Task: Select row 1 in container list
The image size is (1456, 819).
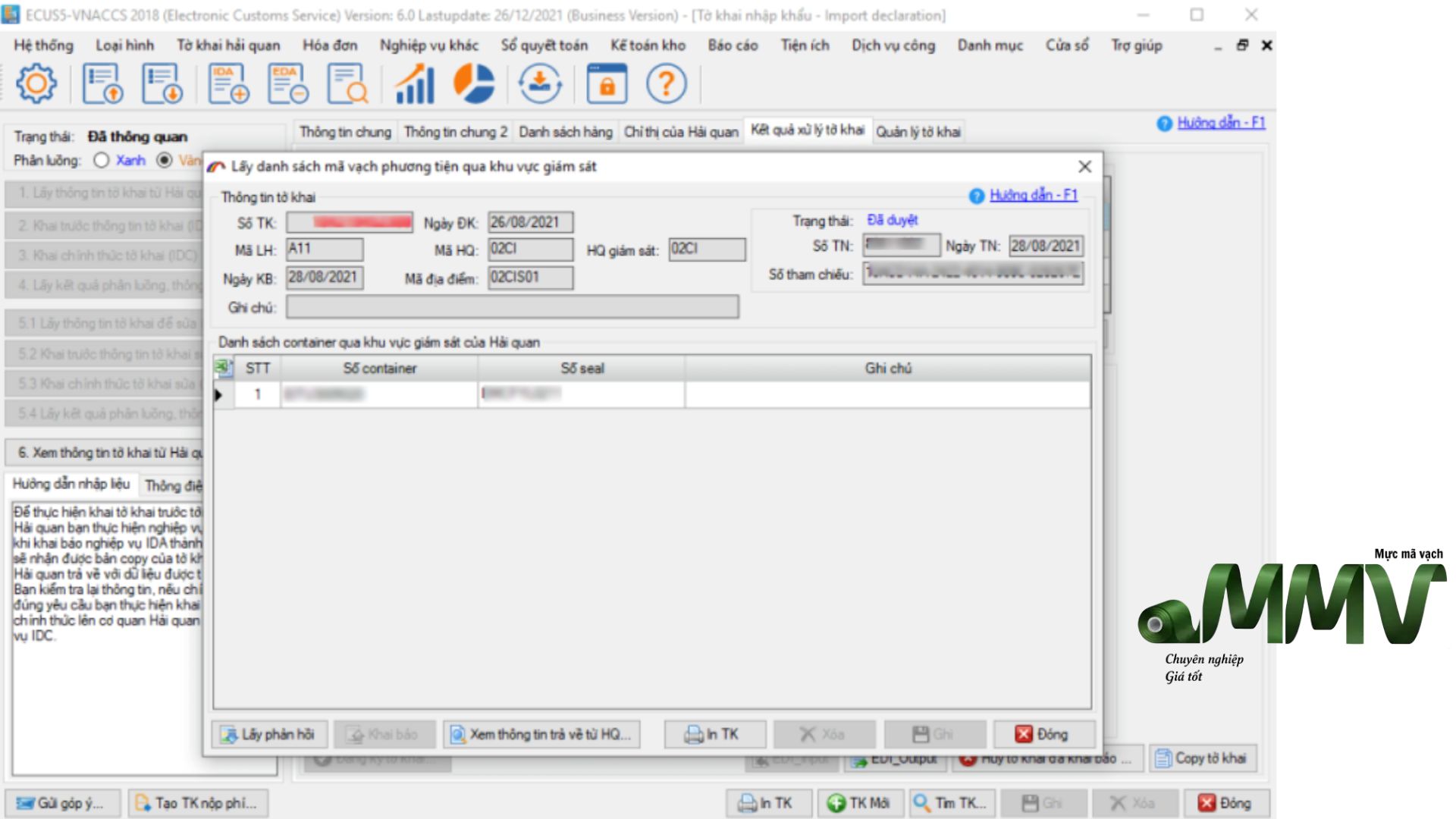Action: (x=652, y=394)
